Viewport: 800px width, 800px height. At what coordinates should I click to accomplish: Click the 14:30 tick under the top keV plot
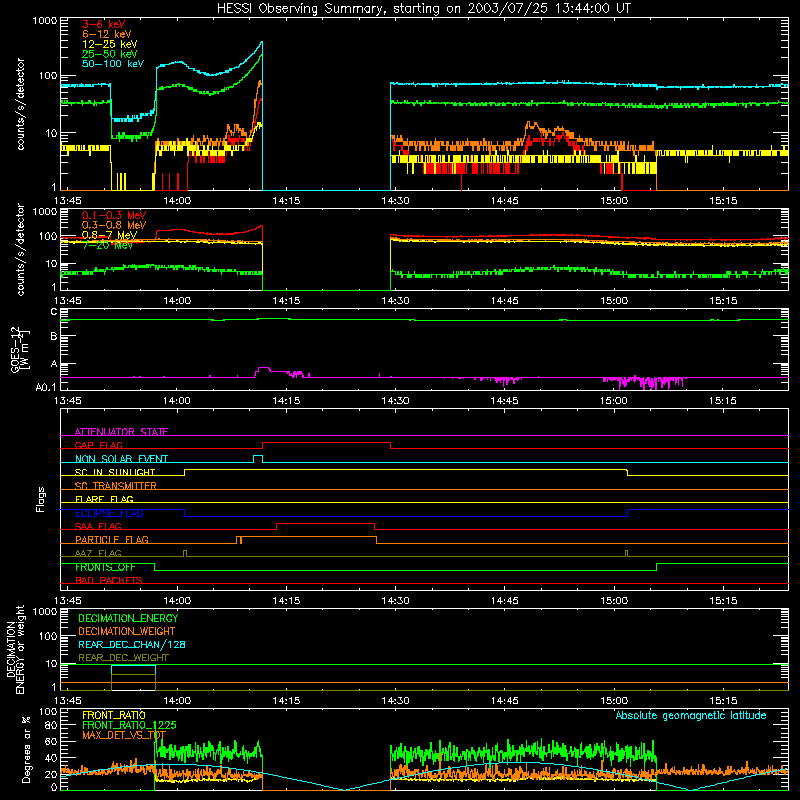tap(395, 201)
